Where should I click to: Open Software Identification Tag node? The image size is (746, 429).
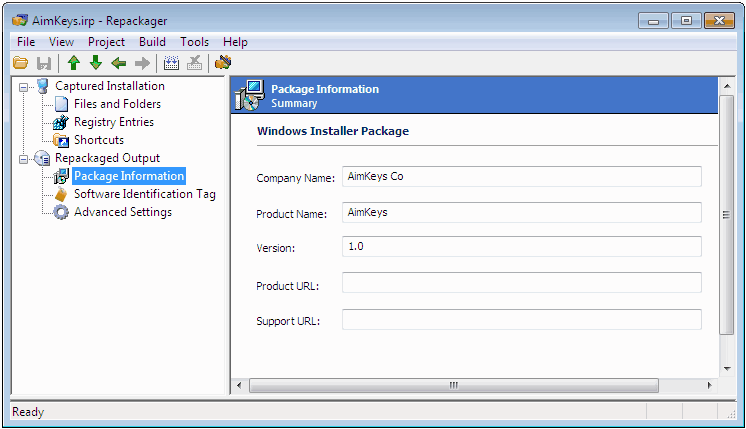144,194
